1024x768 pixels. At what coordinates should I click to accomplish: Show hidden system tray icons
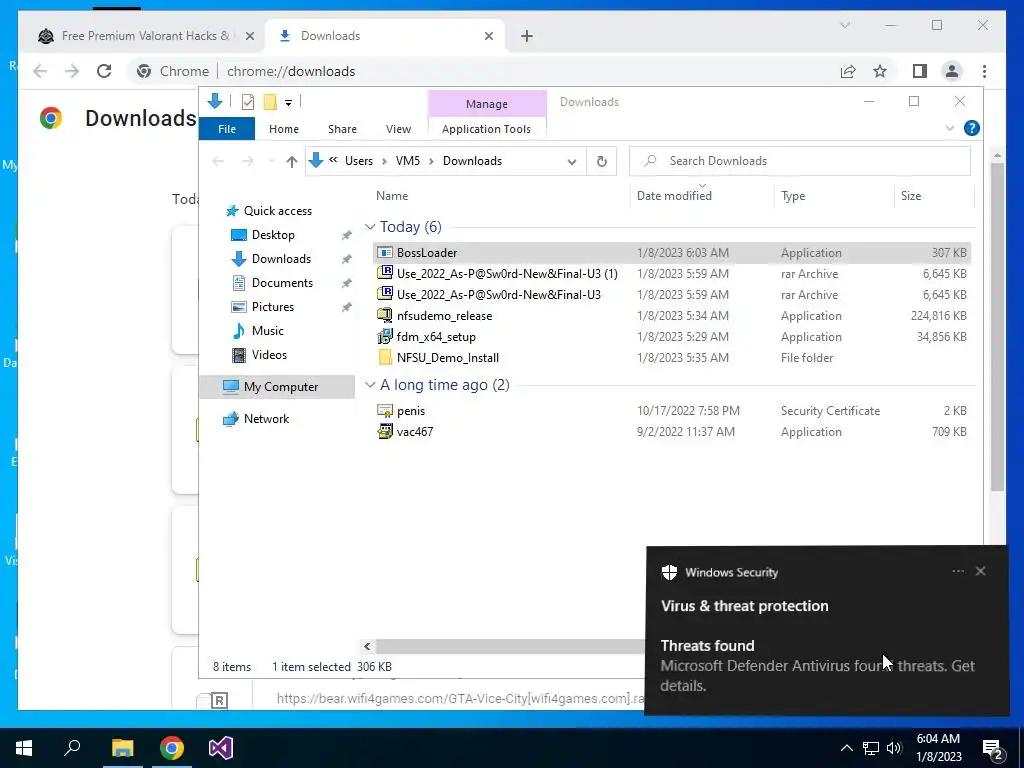pyautogui.click(x=846, y=748)
